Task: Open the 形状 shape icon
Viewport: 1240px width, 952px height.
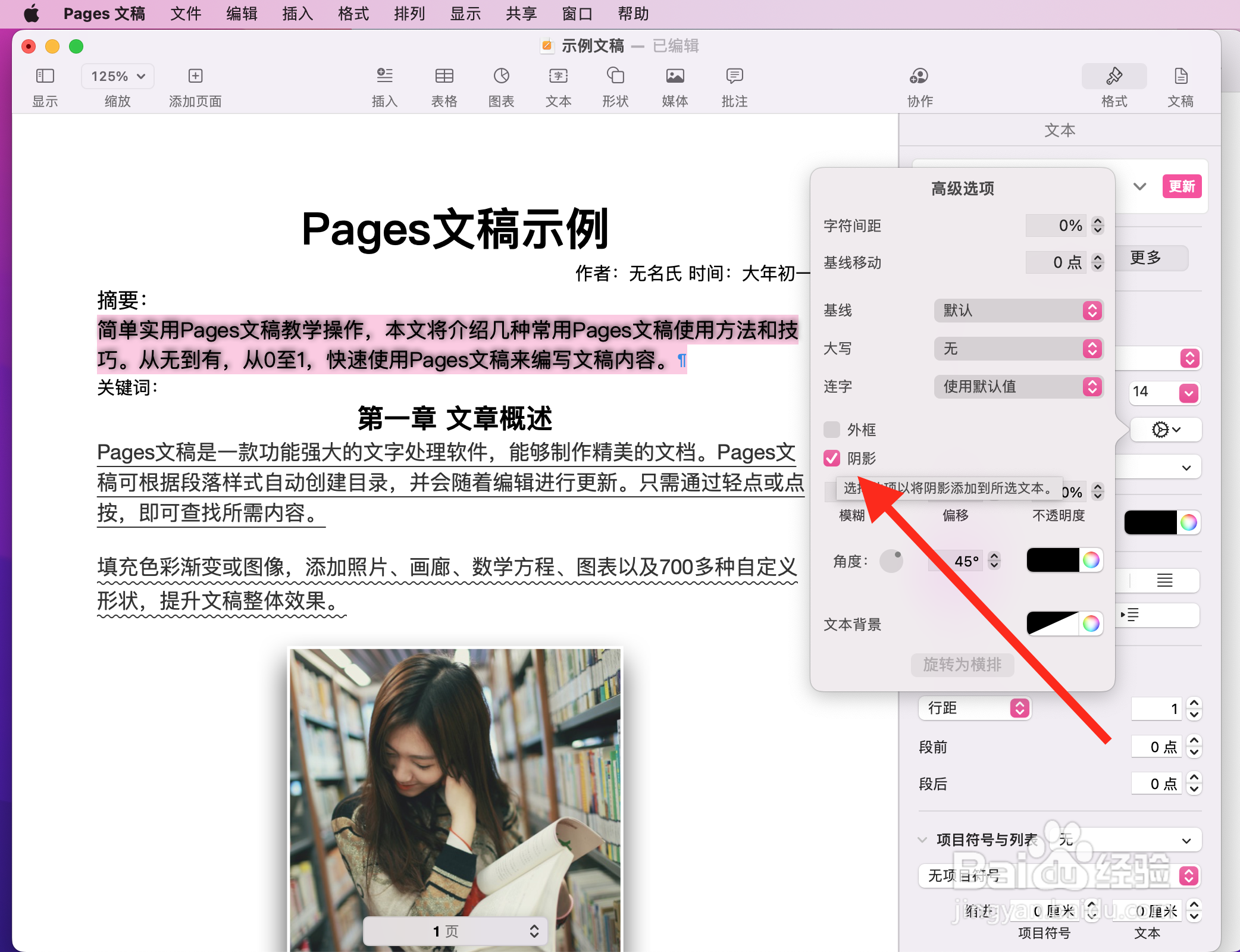Action: click(615, 76)
